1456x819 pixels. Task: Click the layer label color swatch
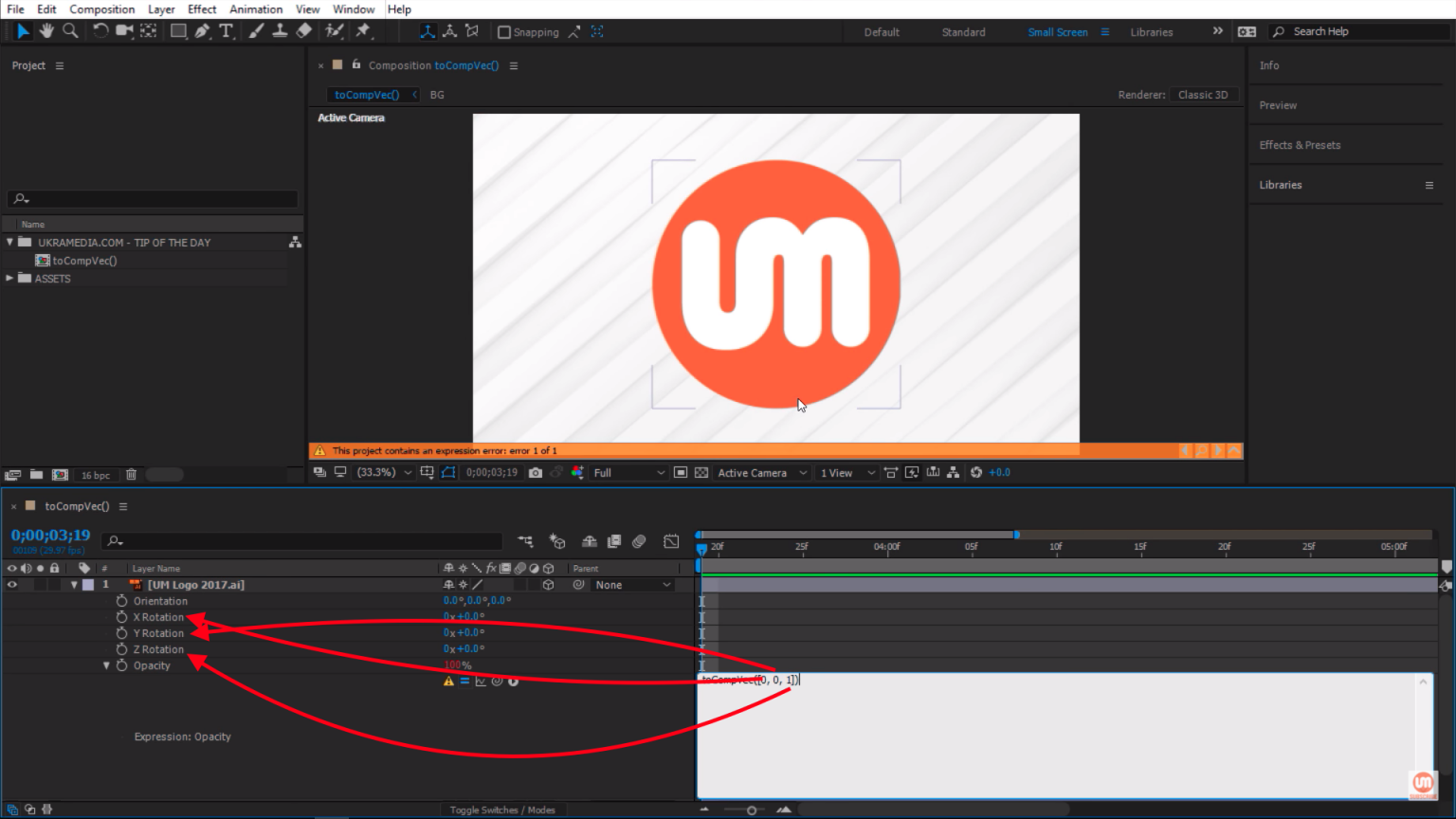click(x=88, y=585)
